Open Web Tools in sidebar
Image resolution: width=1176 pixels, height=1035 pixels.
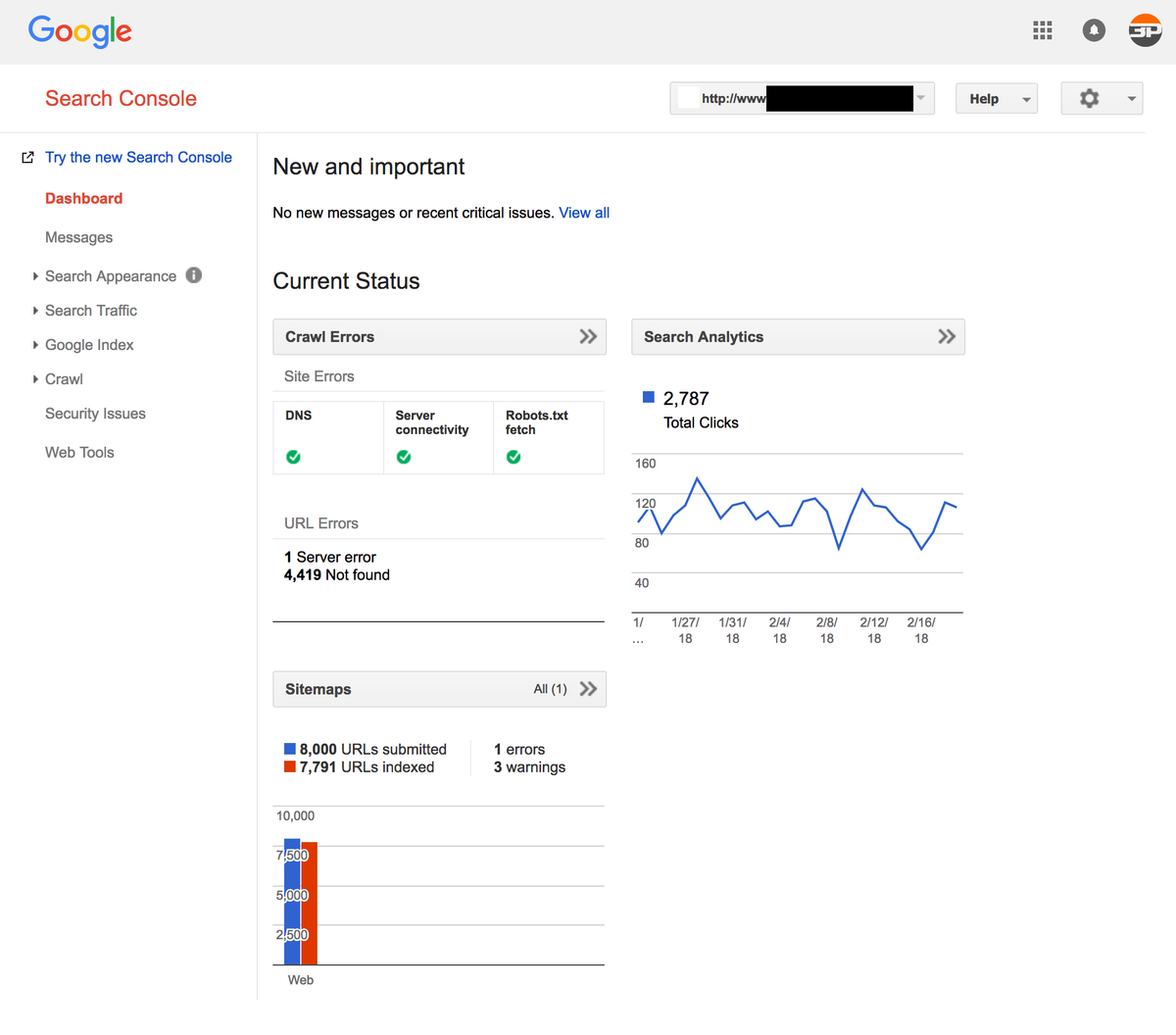(79, 453)
